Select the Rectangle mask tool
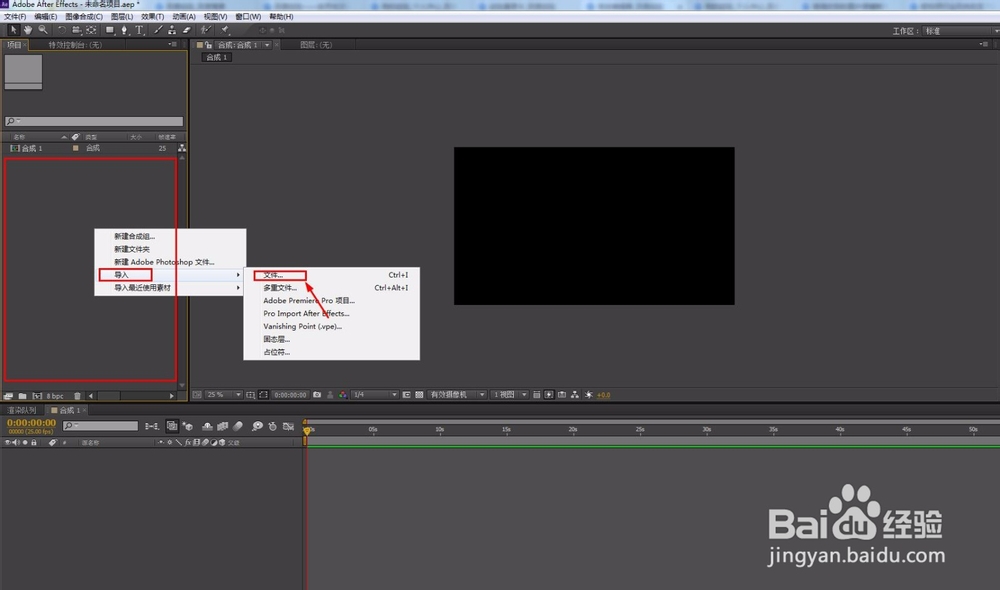 [x=110, y=30]
